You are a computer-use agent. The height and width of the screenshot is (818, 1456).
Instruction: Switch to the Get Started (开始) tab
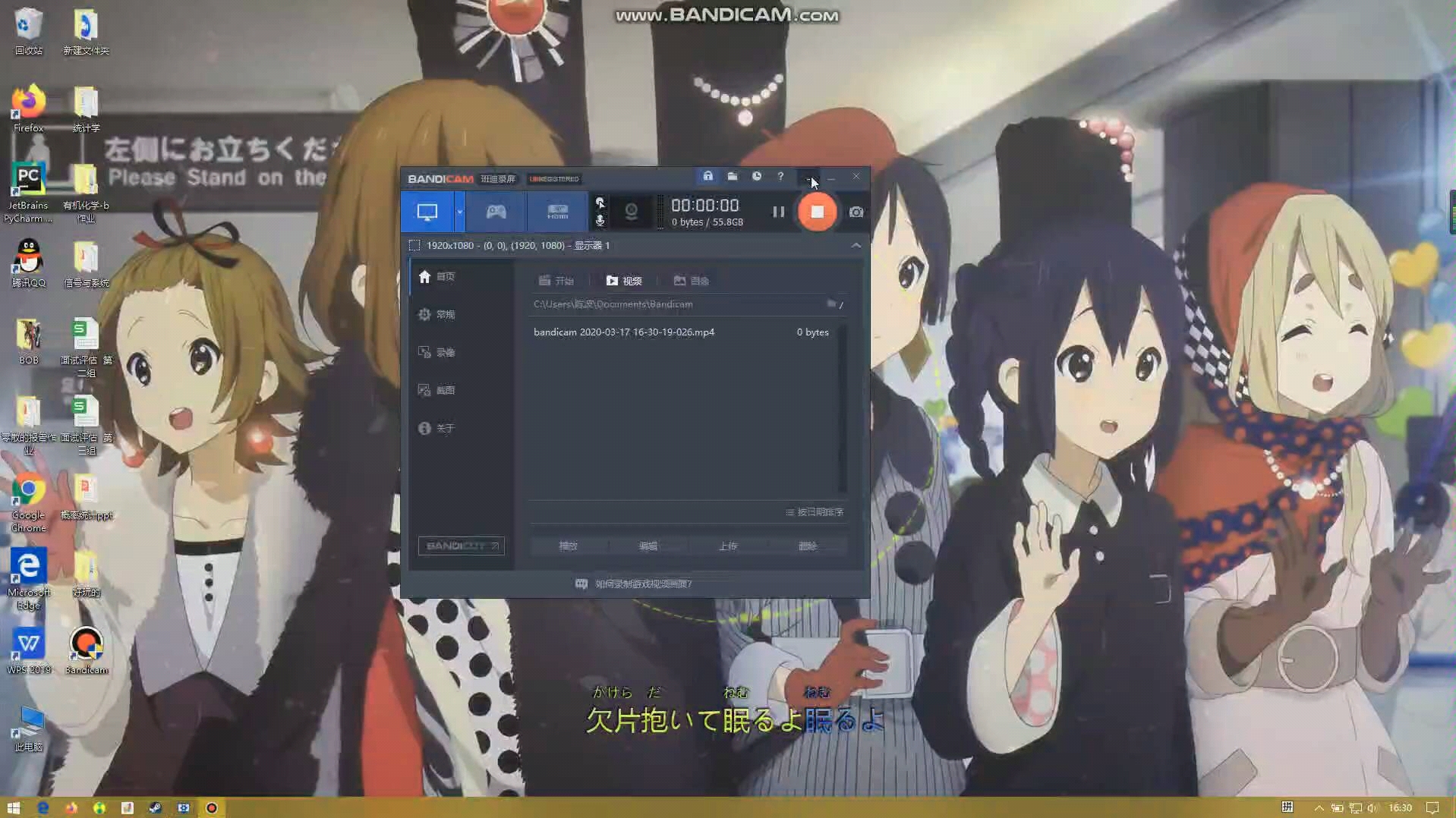click(556, 281)
